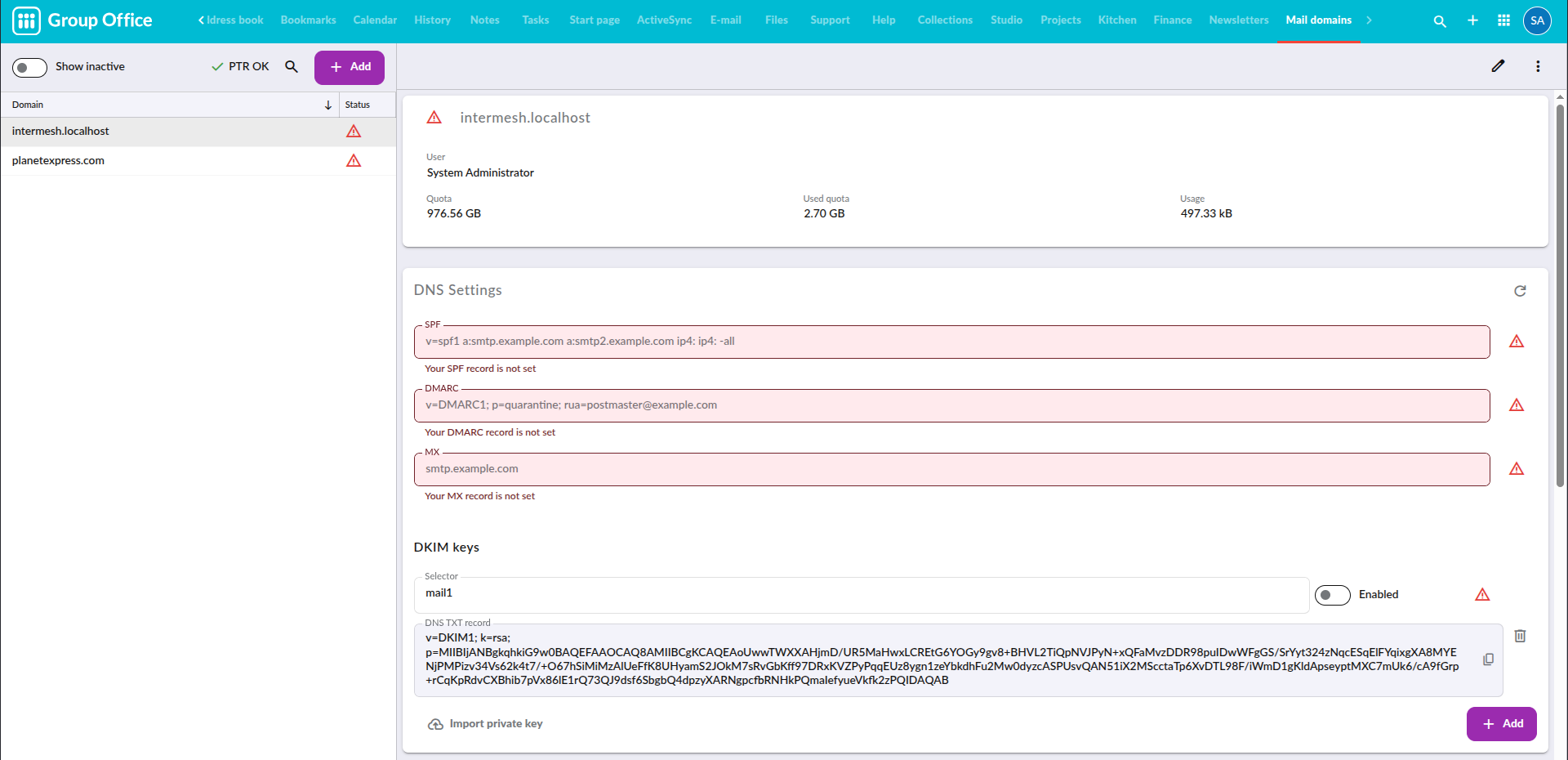Image resolution: width=1568 pixels, height=760 pixels.
Task: Click the Domain column header
Action: (x=169, y=105)
